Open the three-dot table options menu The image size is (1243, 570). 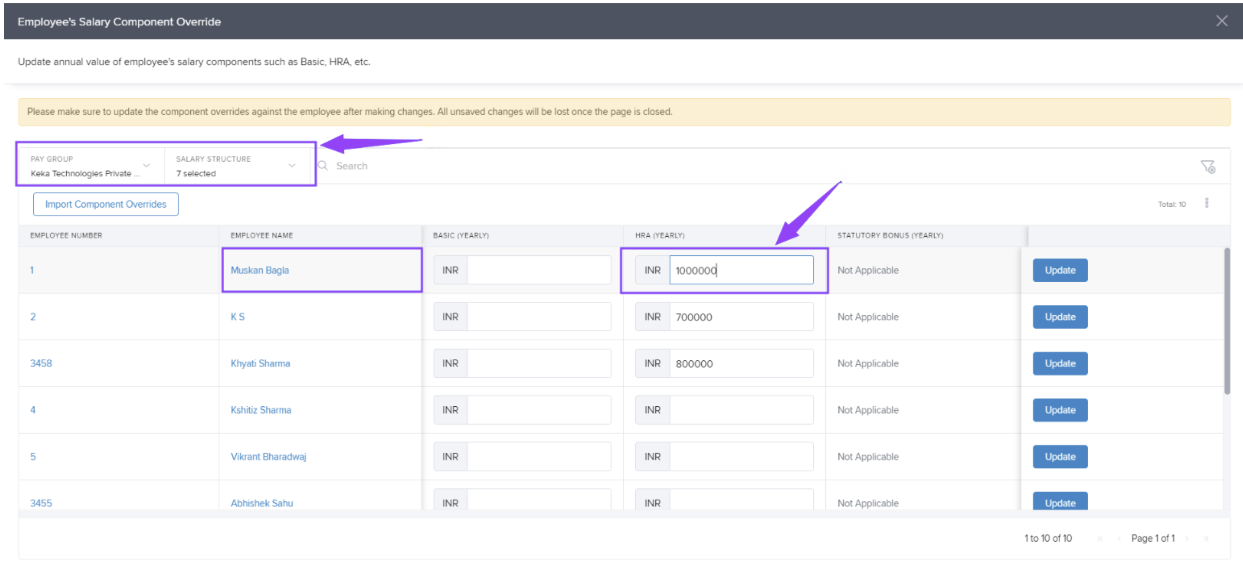pos(1207,204)
